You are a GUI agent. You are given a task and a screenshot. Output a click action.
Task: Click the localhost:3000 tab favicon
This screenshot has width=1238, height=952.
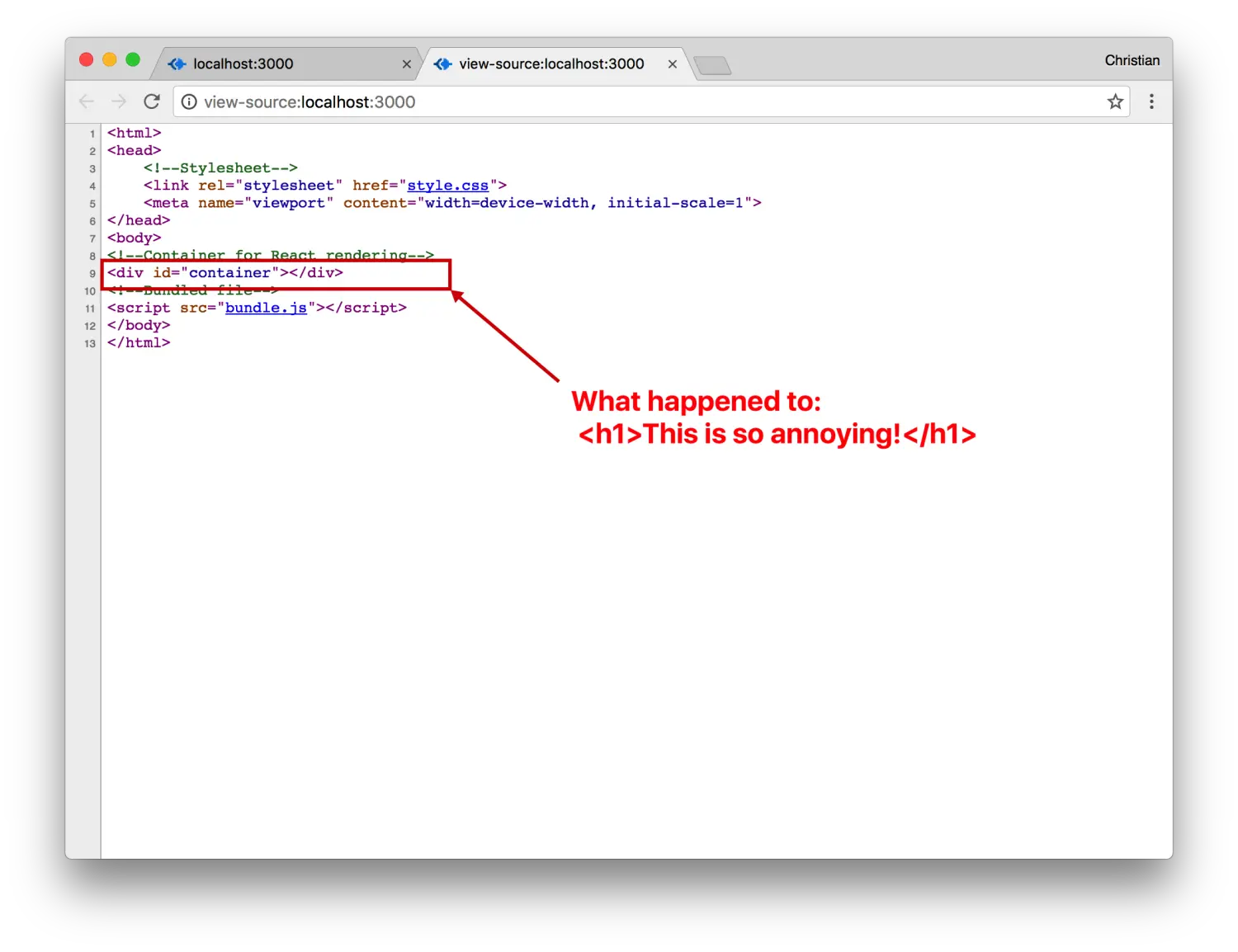click(177, 64)
